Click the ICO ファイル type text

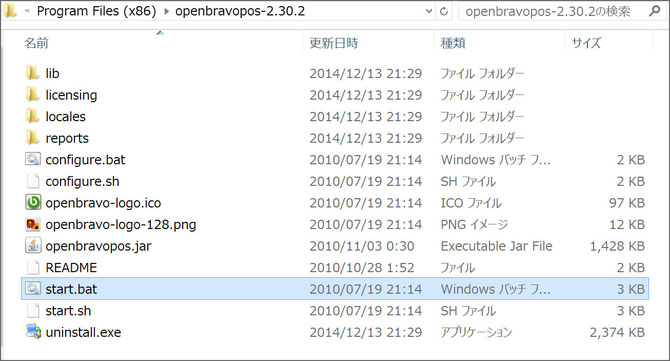(x=471, y=203)
